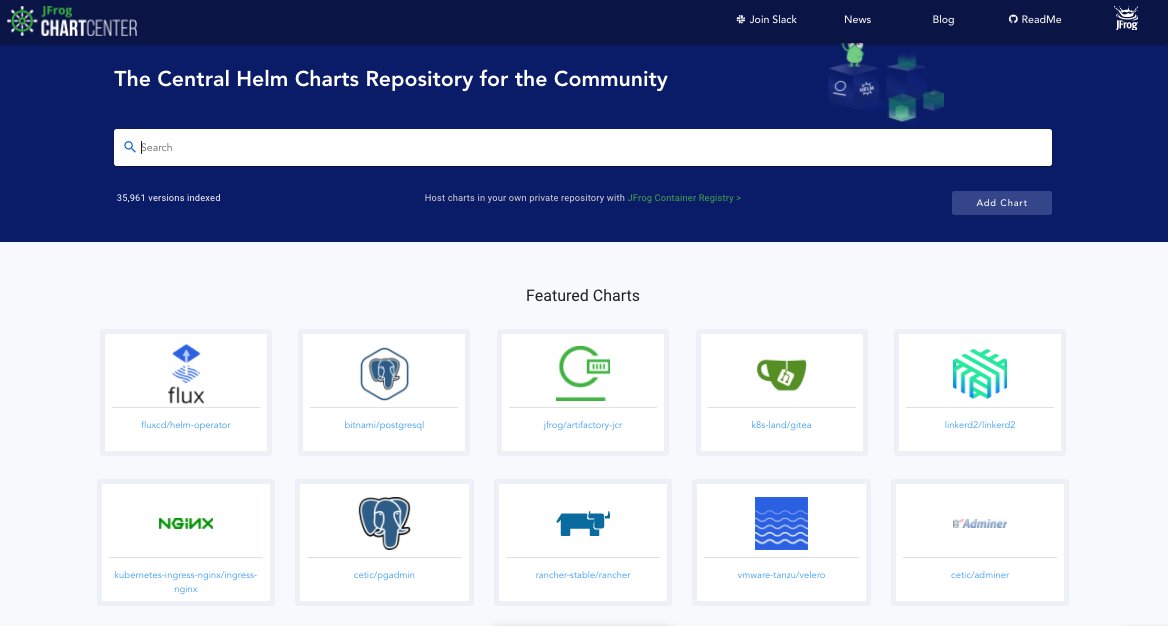Image resolution: width=1168 pixels, height=626 pixels.
Task: Open the fluxcd/helm-operator chart link
Action: (186, 425)
